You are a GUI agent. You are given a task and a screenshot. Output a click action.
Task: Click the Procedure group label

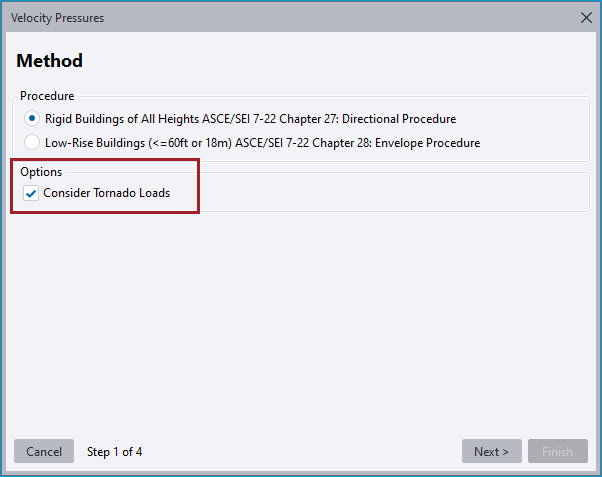(x=47, y=96)
